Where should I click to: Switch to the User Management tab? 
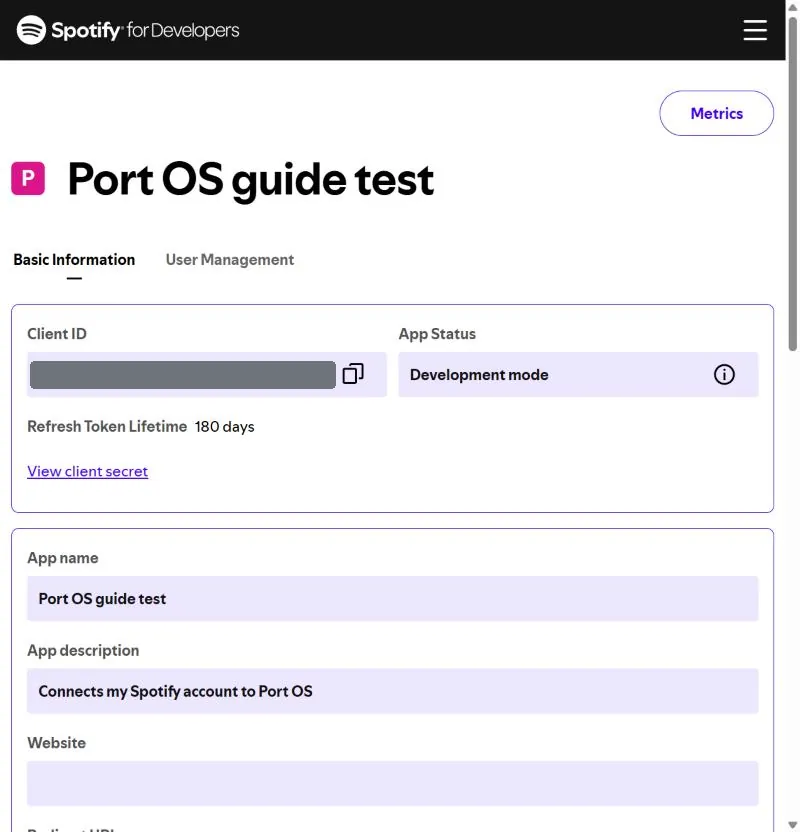[230, 259]
